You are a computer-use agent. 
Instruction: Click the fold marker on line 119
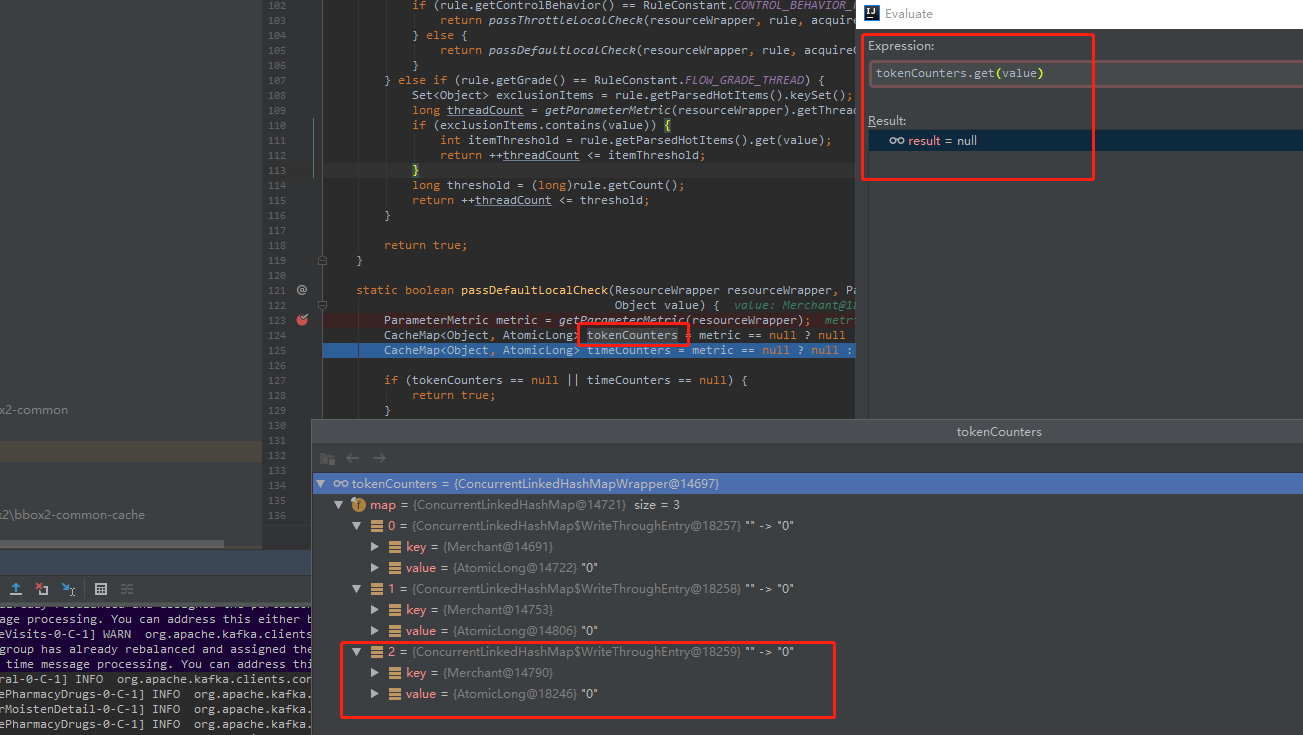pyautogui.click(x=322, y=260)
